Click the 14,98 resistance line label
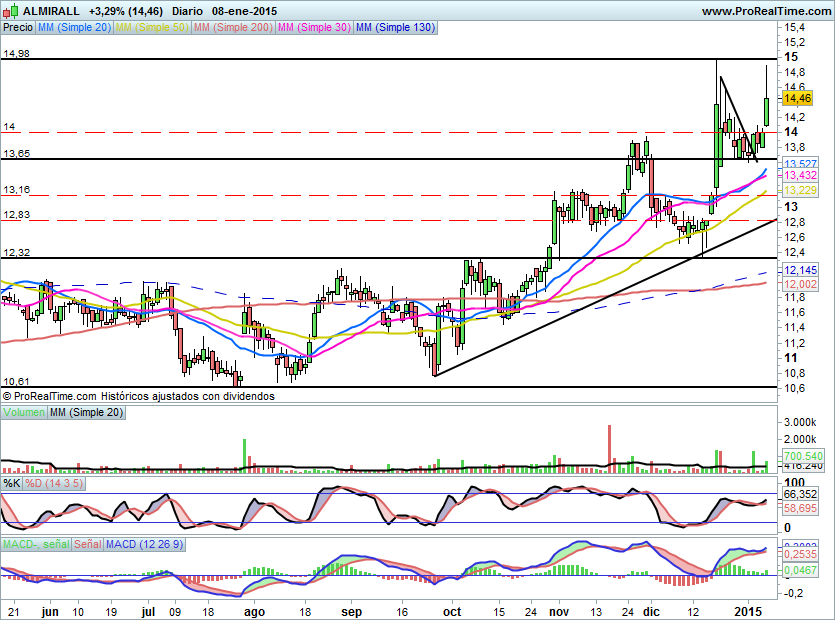The width and height of the screenshot is (835, 620). (x=16, y=55)
